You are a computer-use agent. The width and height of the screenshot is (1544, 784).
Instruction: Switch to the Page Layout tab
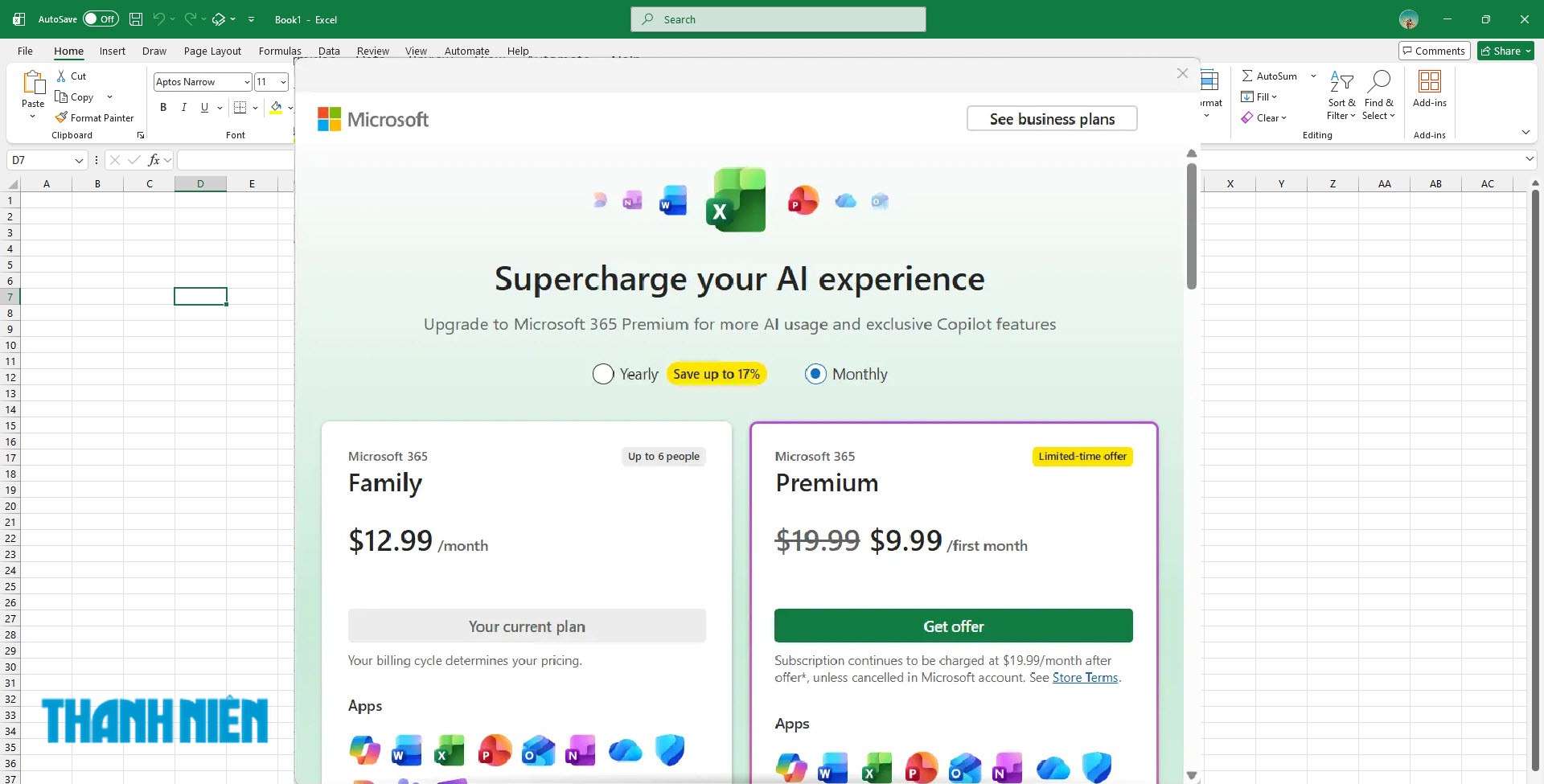212,51
